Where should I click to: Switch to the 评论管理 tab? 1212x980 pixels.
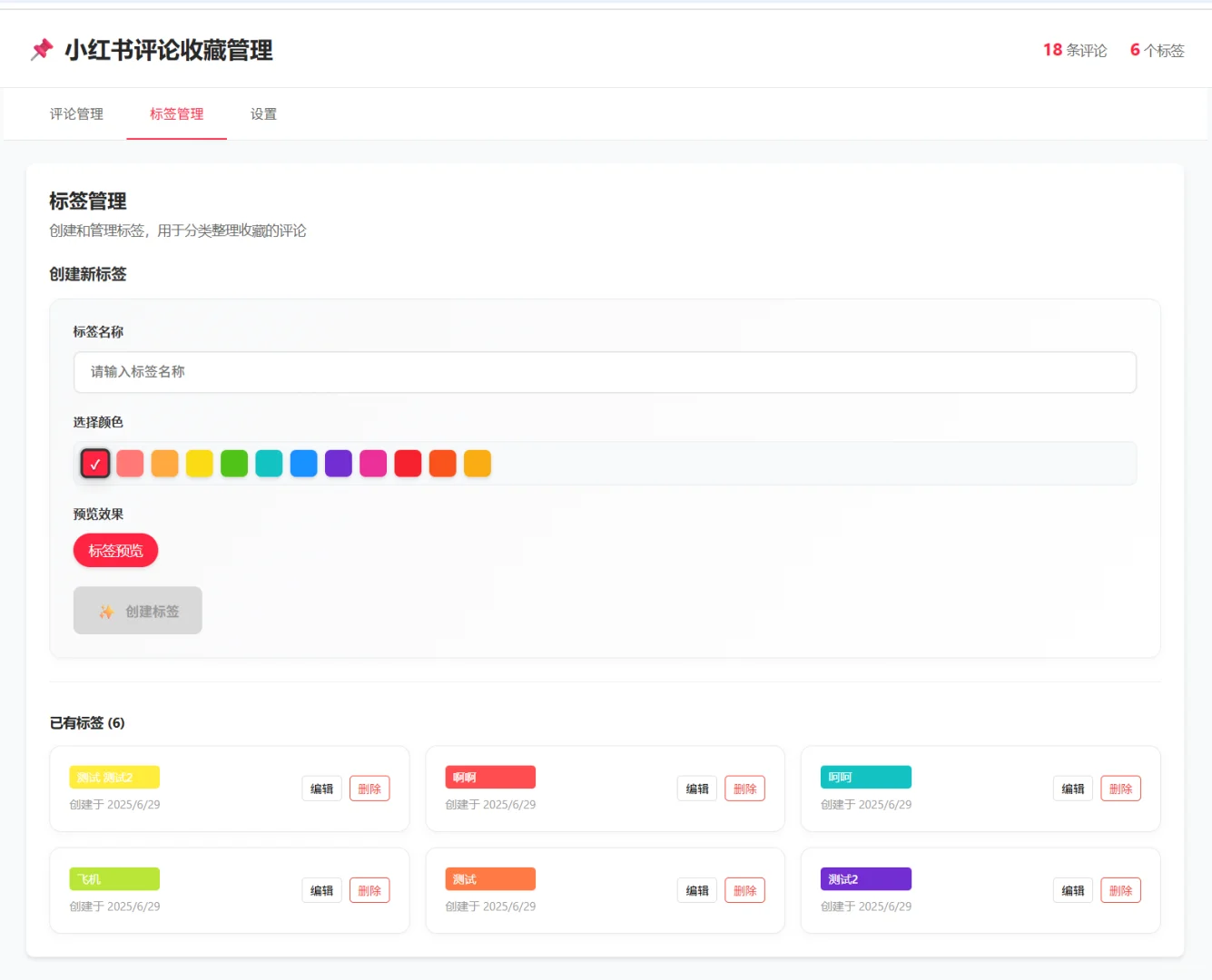pos(76,113)
